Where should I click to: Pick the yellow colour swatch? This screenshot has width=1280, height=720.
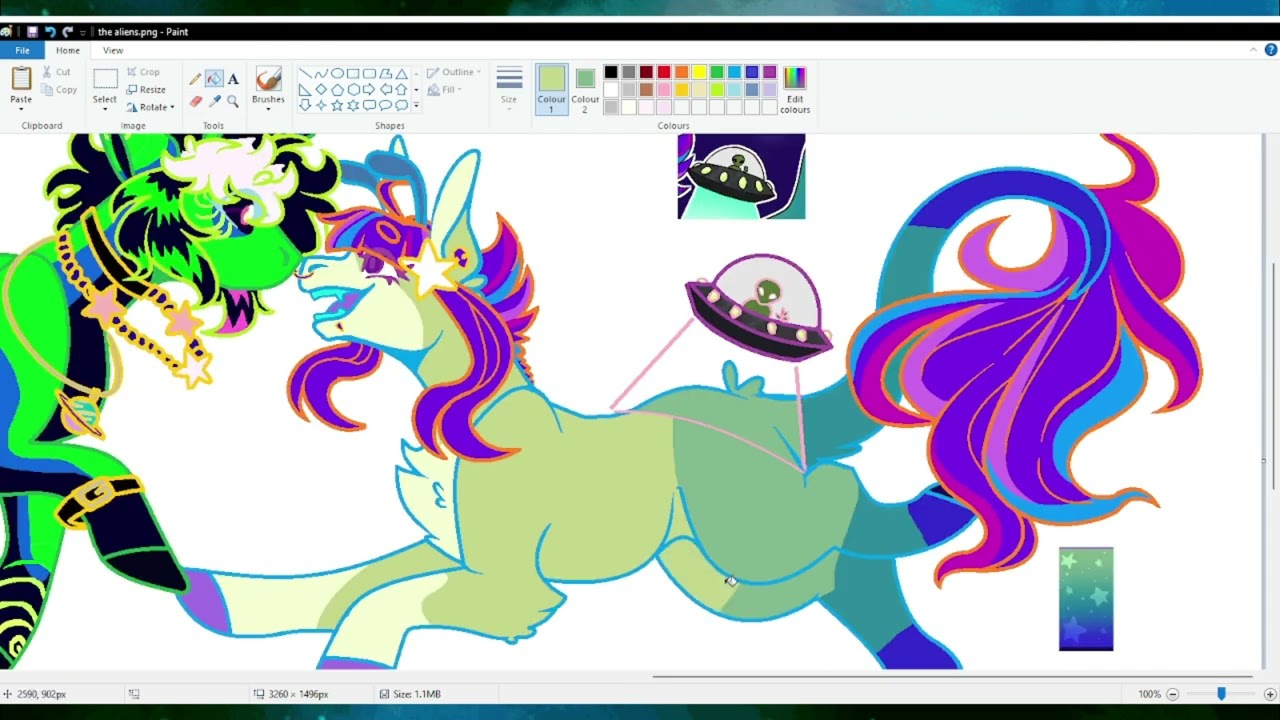[x=699, y=72]
